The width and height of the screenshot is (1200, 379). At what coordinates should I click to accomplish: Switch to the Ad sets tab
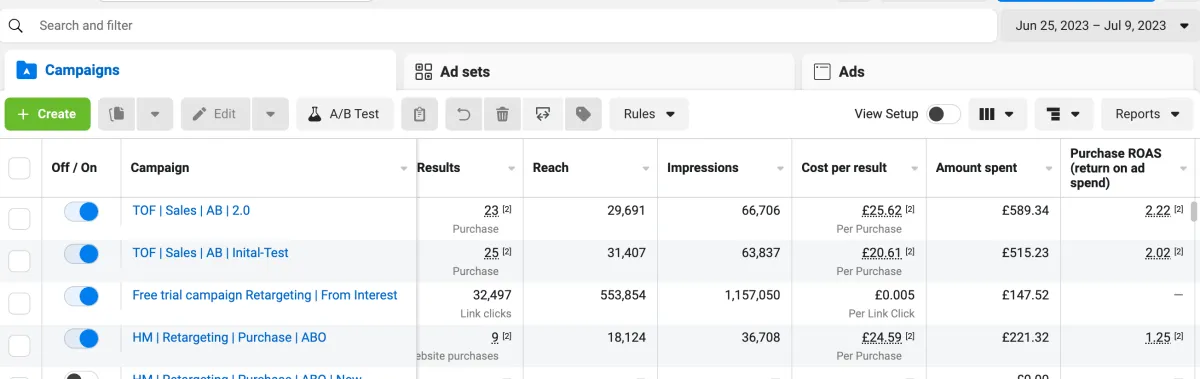coord(598,71)
